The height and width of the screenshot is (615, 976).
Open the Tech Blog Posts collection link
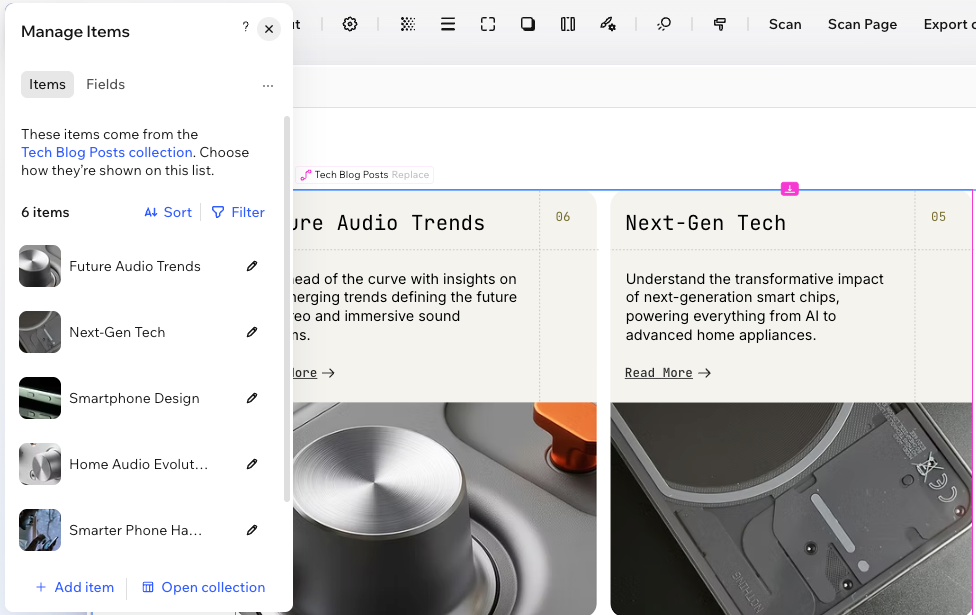[x=107, y=153]
